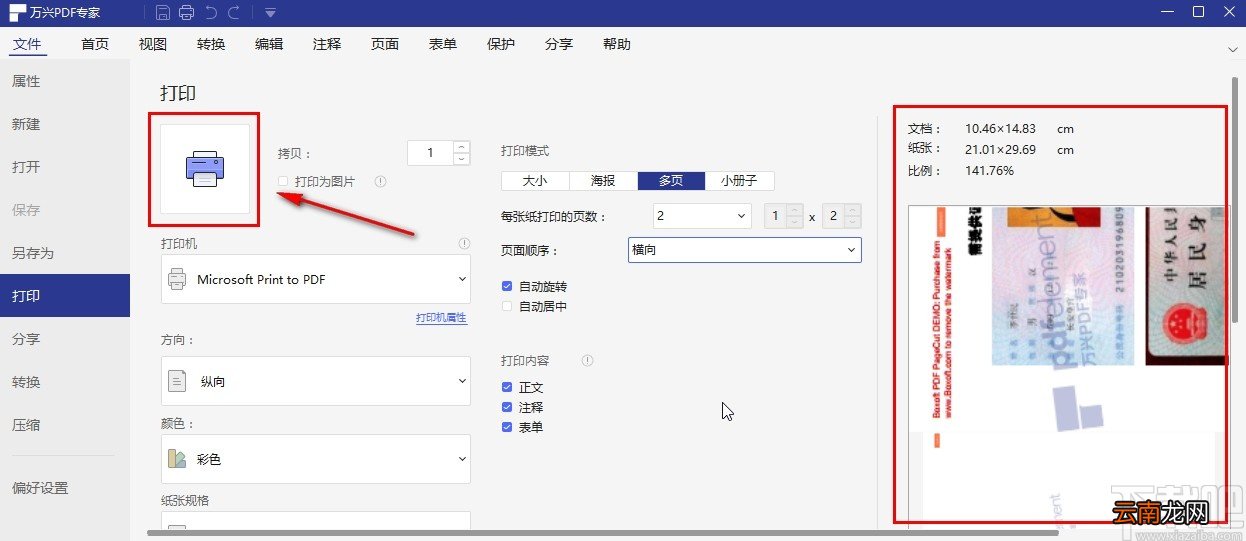
Task: Click the 拷贝 copies number field
Action: pyautogui.click(x=431, y=153)
